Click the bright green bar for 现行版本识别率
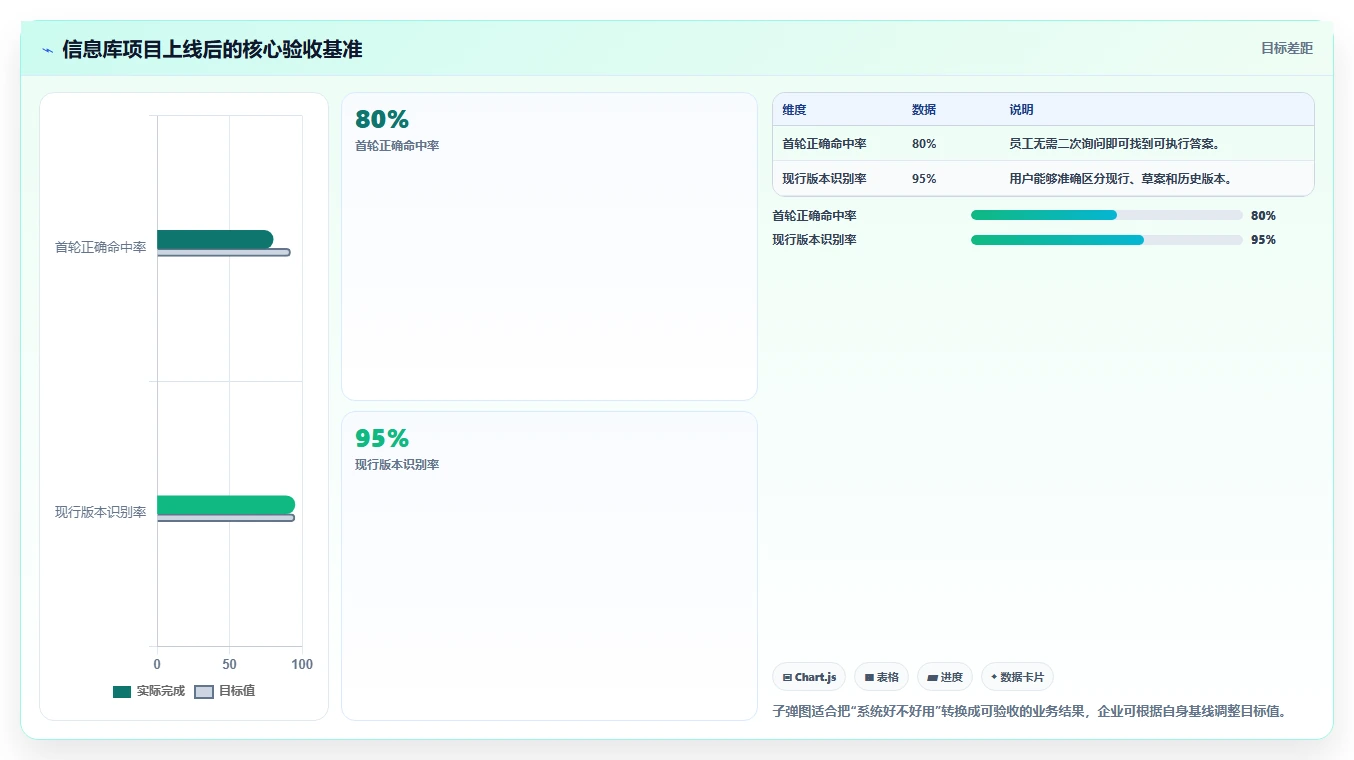Screen dimensions: 1354x760 coord(226,504)
